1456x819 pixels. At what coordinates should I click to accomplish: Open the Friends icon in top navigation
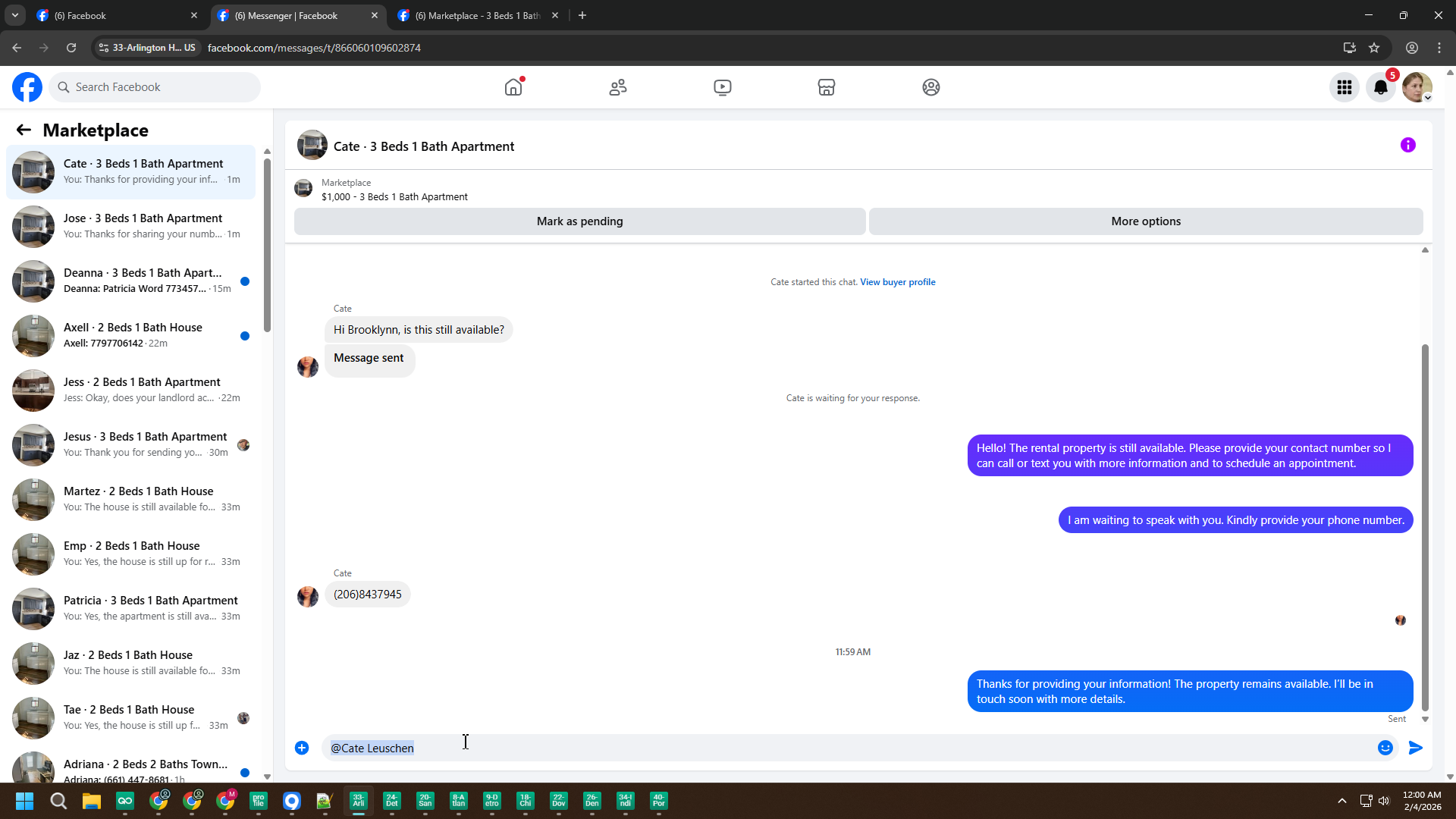pos(618,87)
